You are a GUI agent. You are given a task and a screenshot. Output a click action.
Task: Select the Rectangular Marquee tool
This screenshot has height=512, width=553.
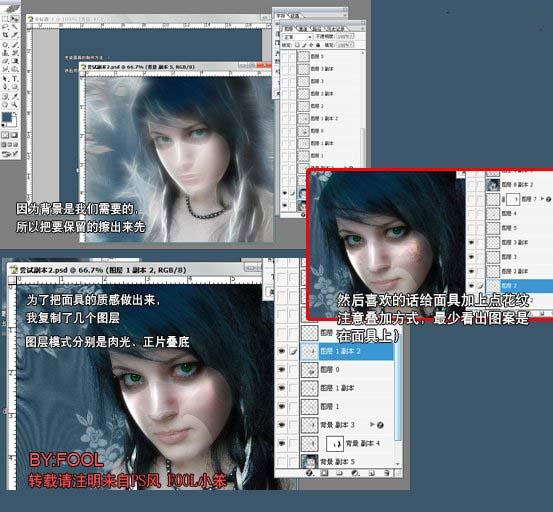pyautogui.click(x=5, y=18)
